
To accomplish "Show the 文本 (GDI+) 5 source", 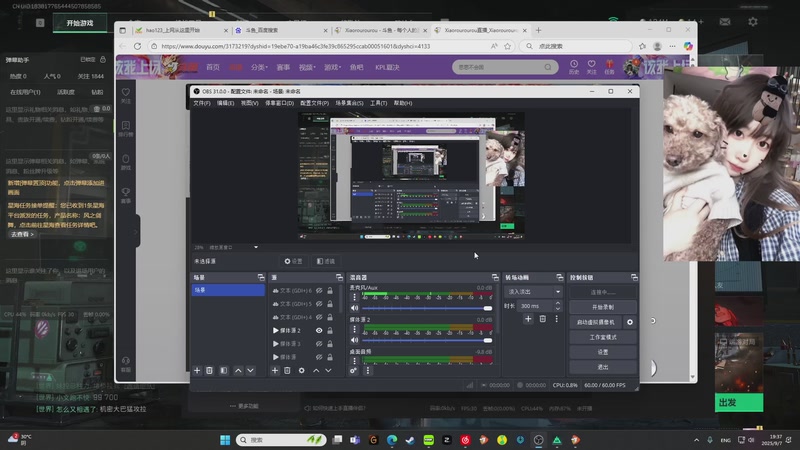I will tap(319, 304).
